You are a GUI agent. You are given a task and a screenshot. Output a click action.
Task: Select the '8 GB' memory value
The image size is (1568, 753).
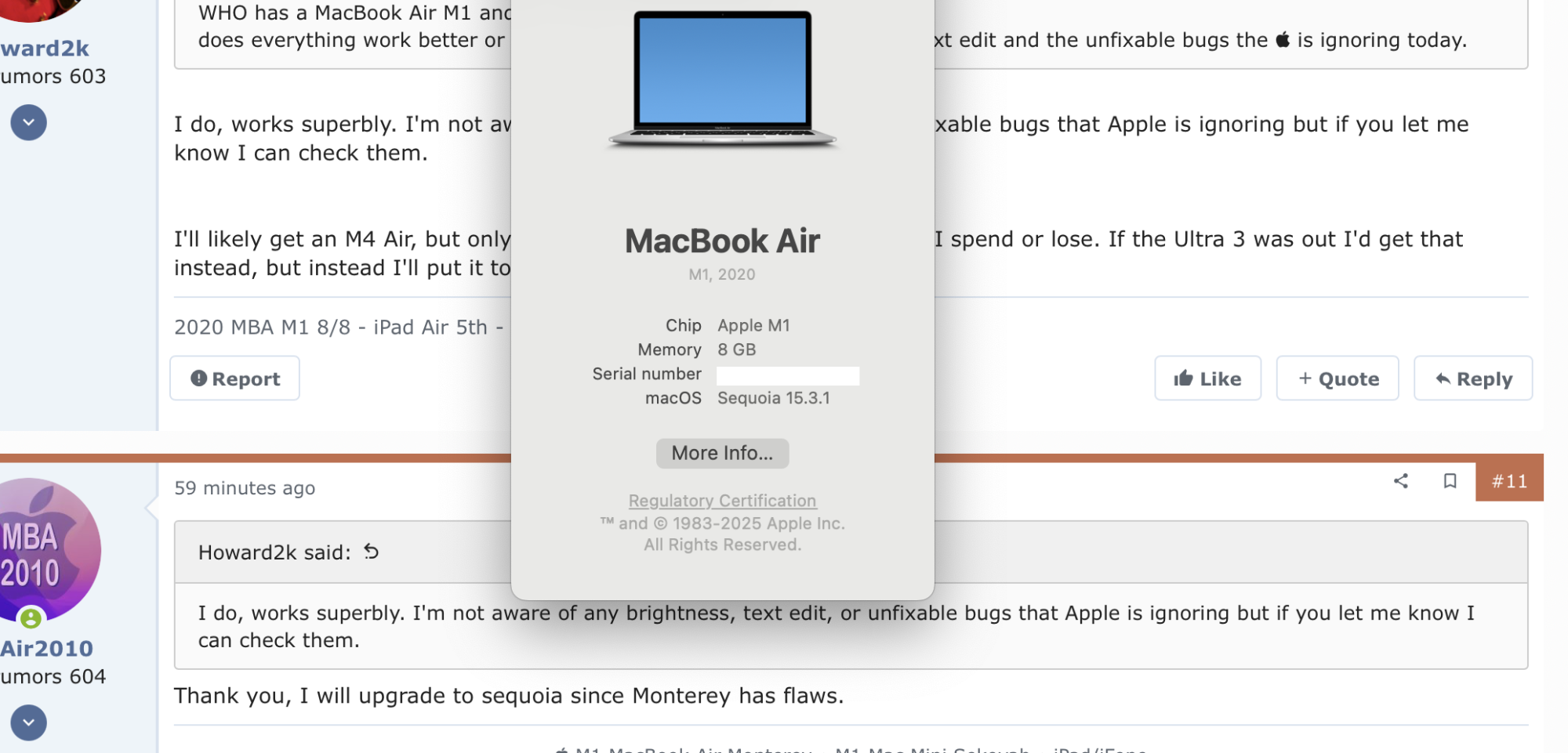(x=737, y=349)
